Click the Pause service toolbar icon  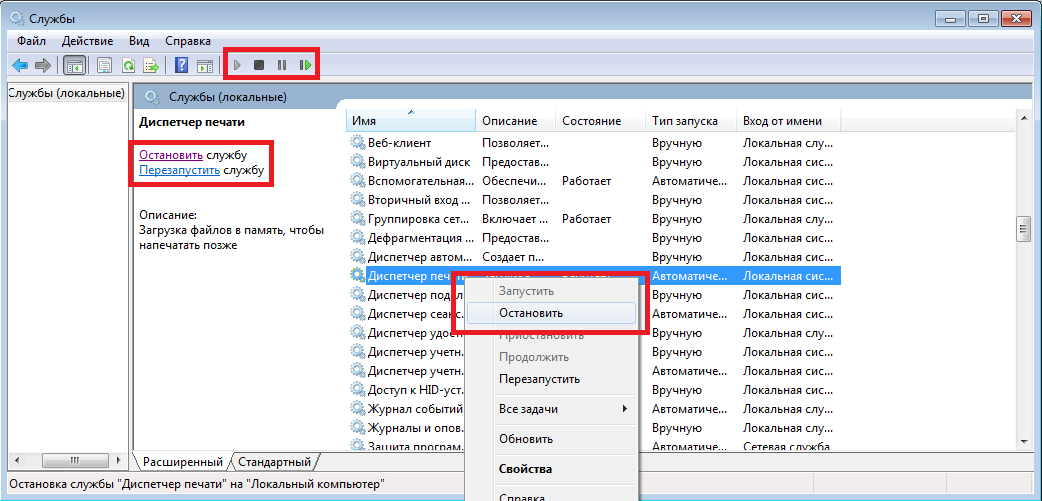click(x=282, y=65)
